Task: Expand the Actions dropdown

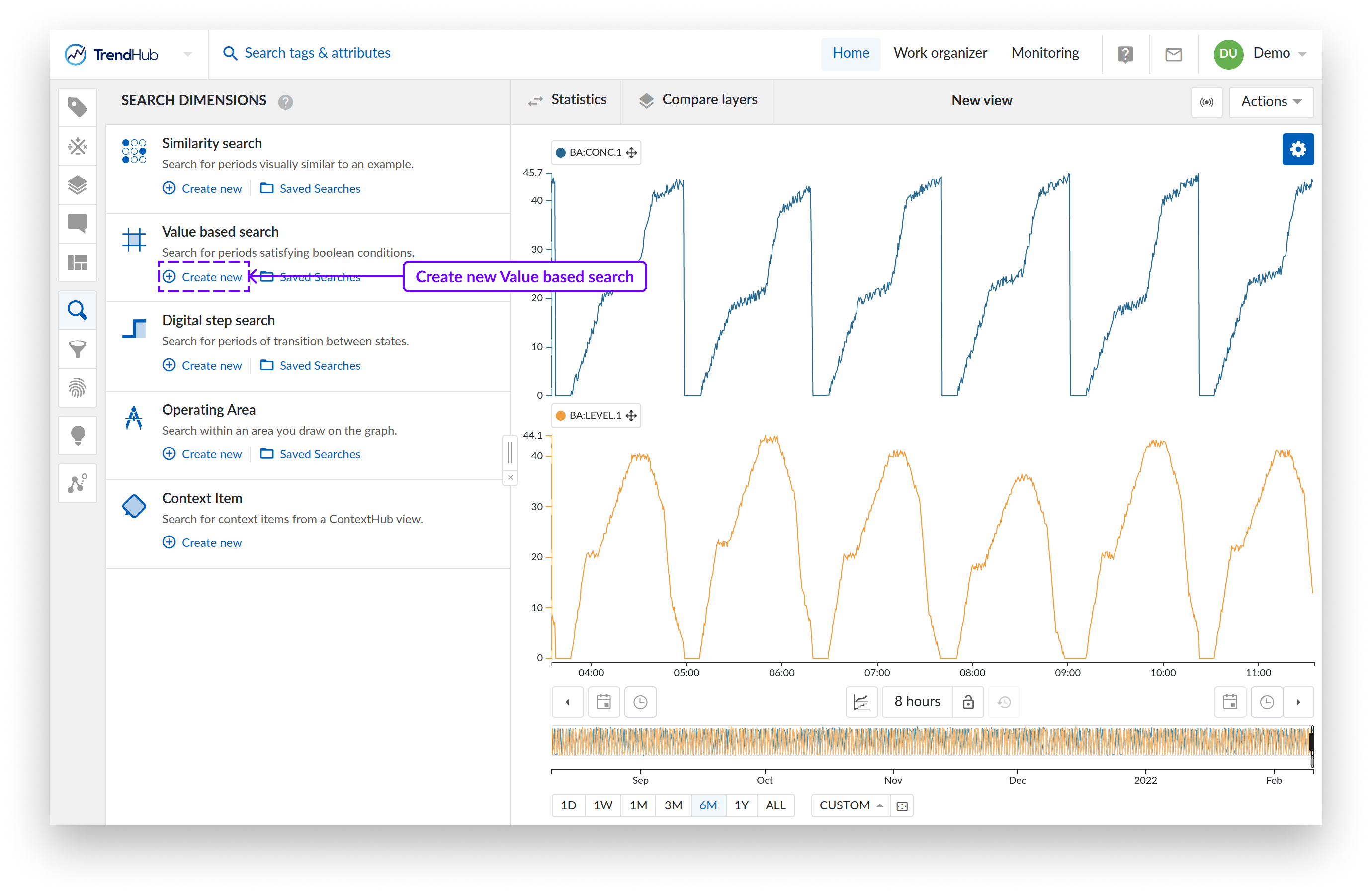Action: 1271,102
